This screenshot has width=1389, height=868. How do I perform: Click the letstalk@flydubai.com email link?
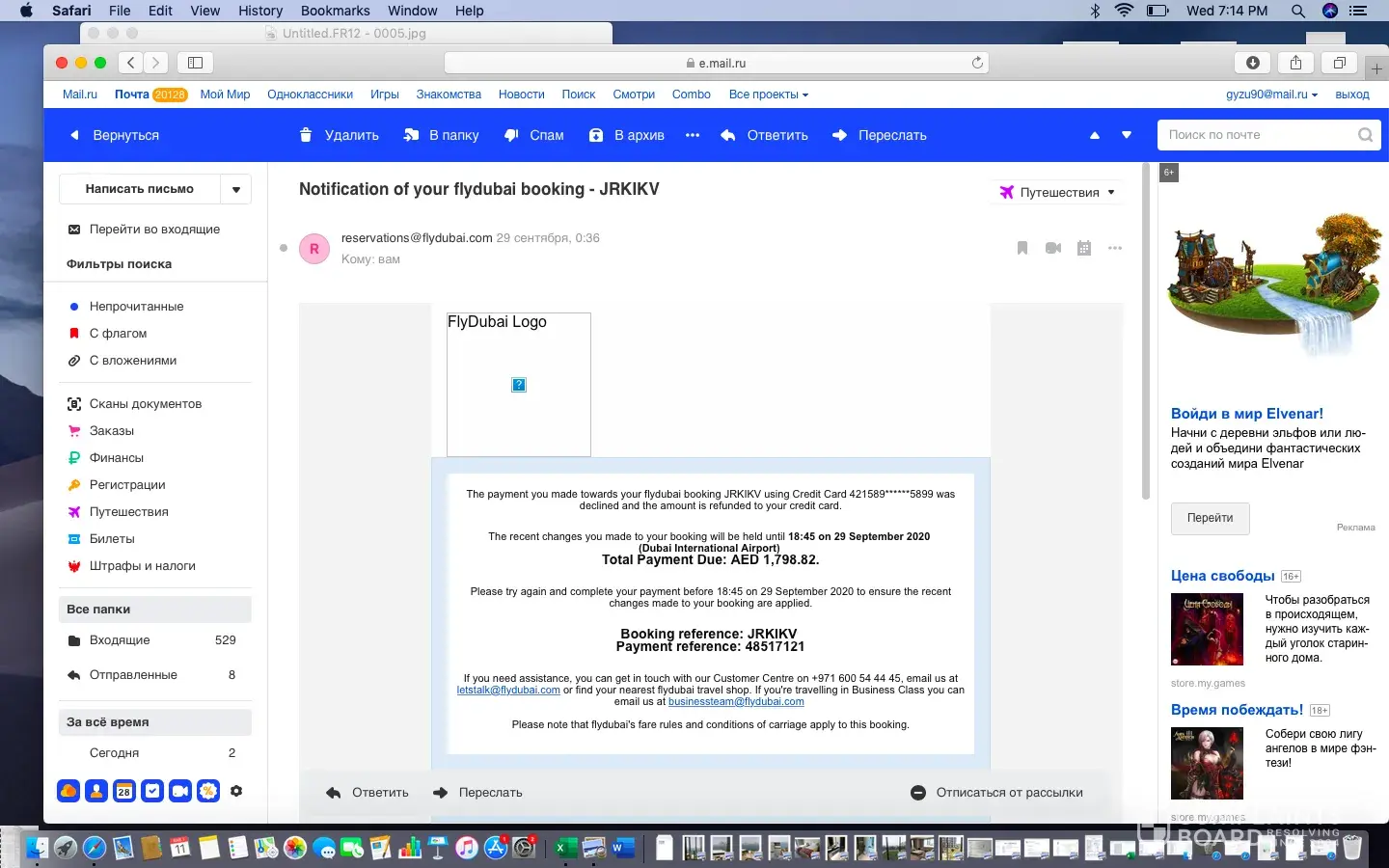(508, 691)
